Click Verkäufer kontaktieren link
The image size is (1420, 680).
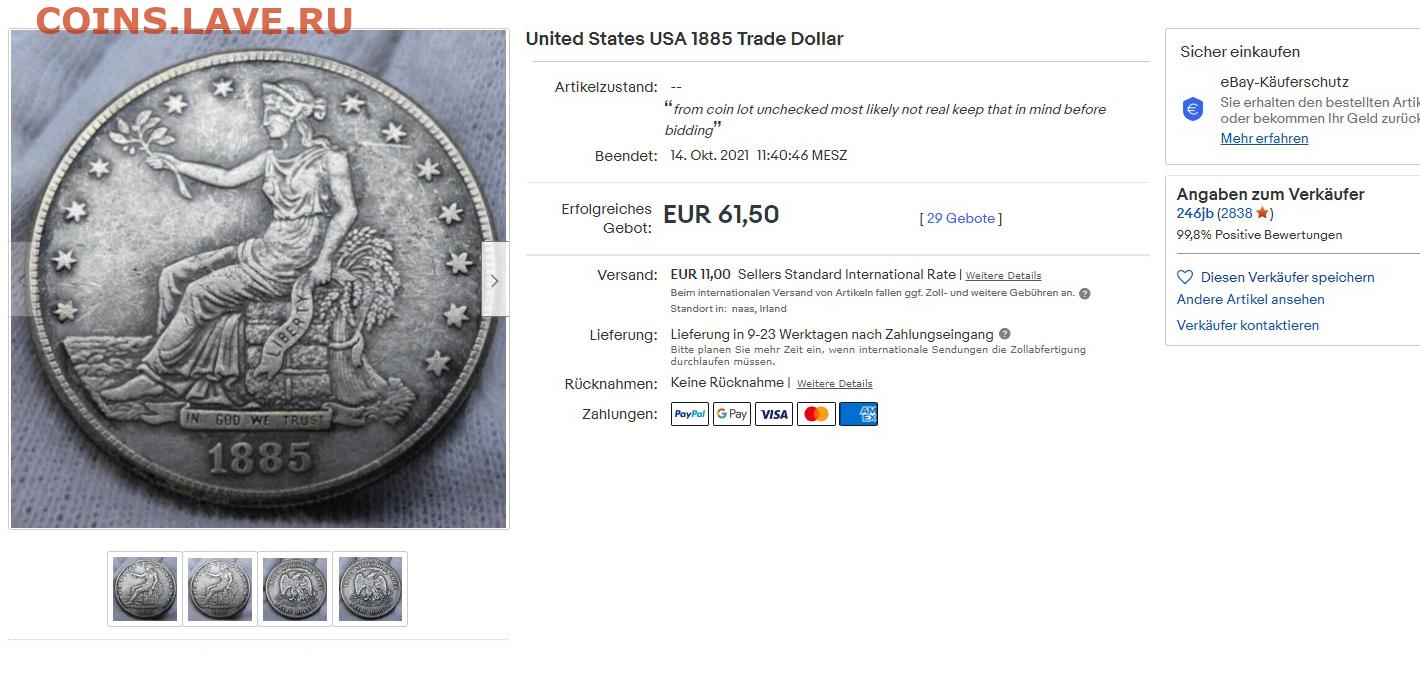(x=1247, y=325)
